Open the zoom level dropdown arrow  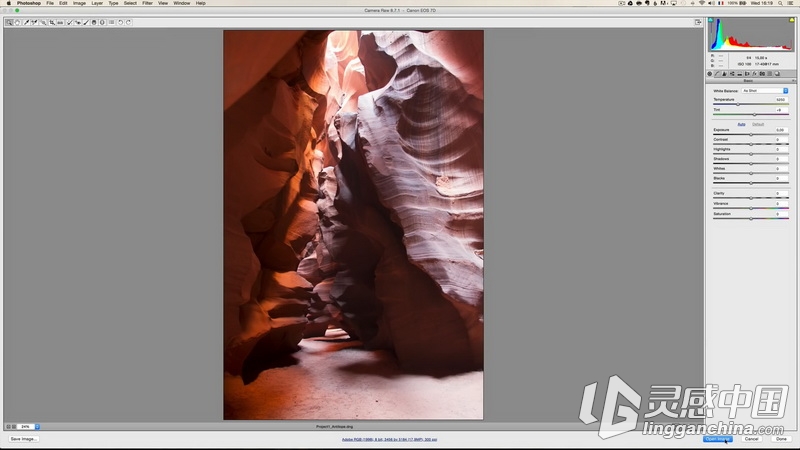click(37, 427)
